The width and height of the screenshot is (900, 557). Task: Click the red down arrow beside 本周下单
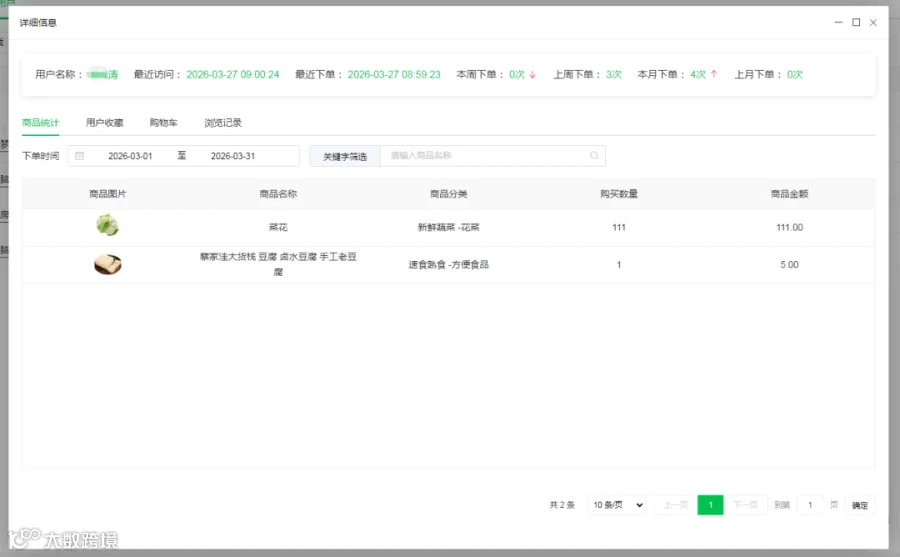(533, 75)
